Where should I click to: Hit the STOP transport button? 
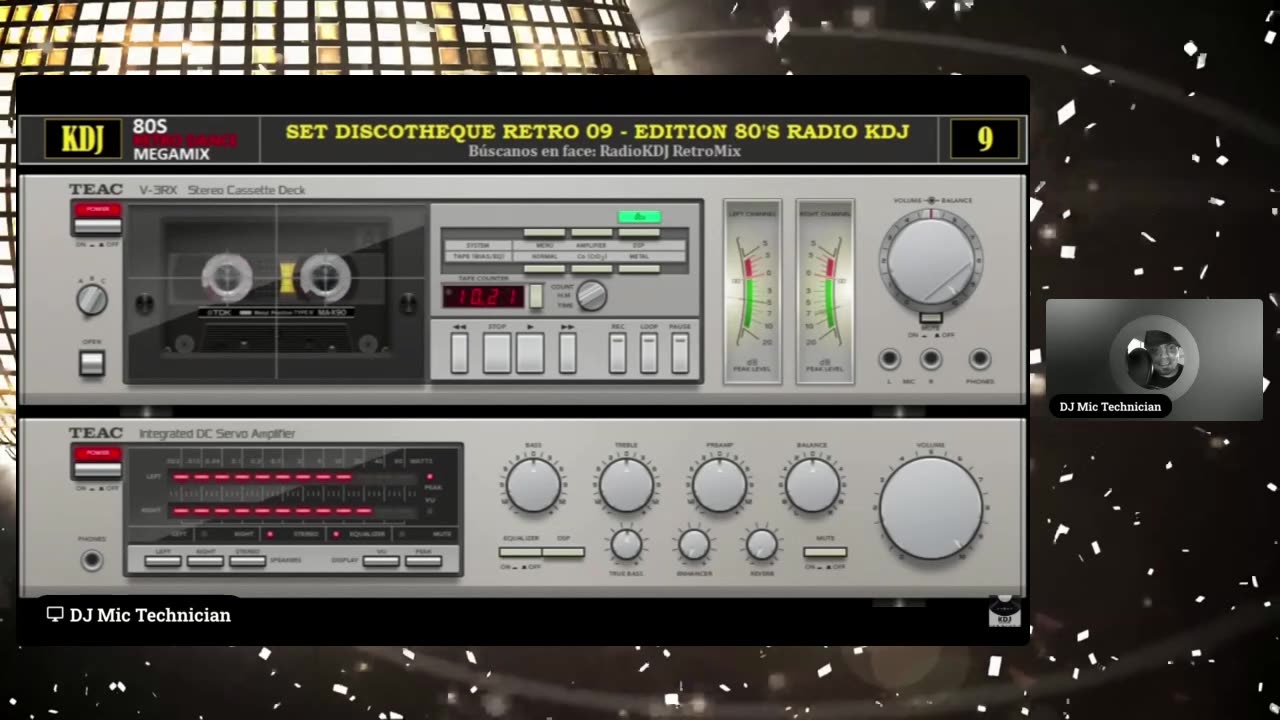497,353
